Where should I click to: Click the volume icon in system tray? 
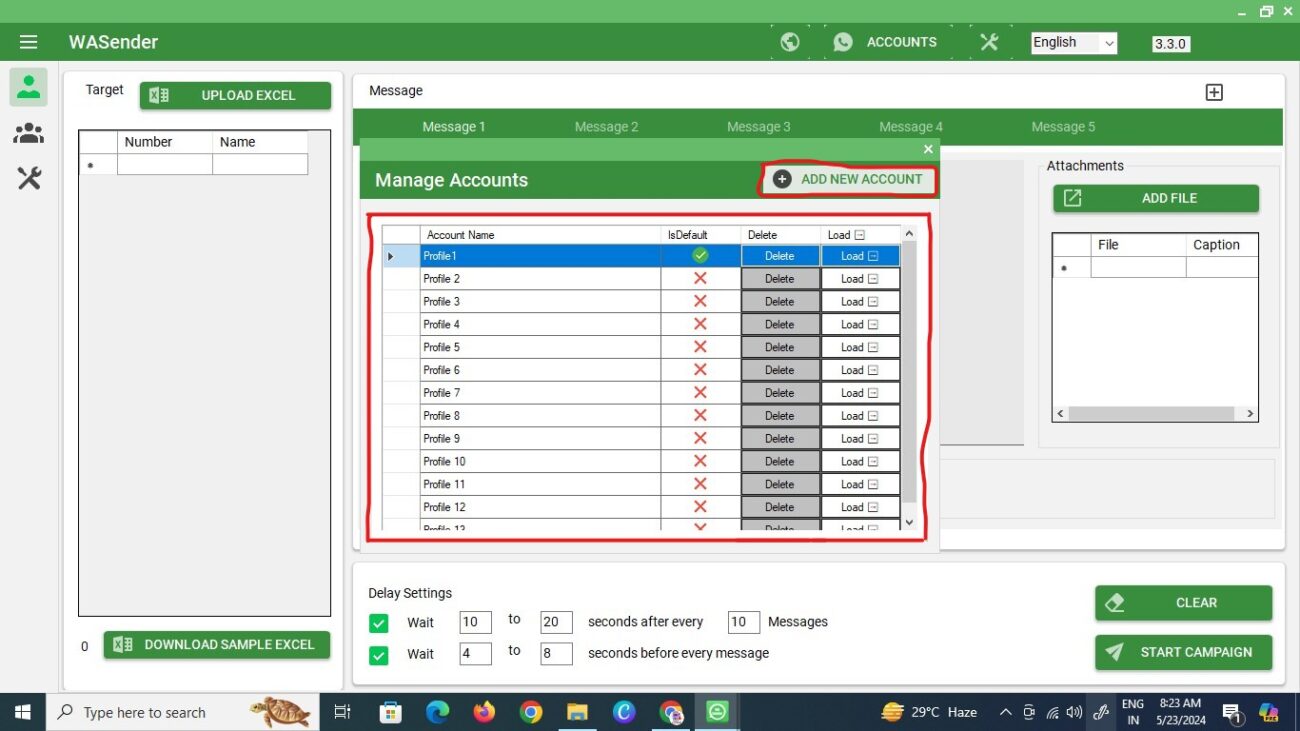pos(1075,712)
